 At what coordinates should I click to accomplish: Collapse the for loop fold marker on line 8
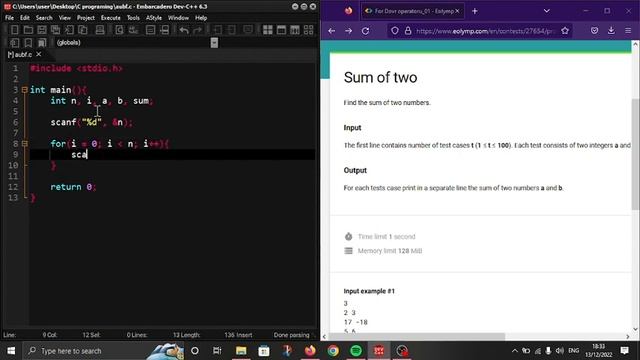24,144
